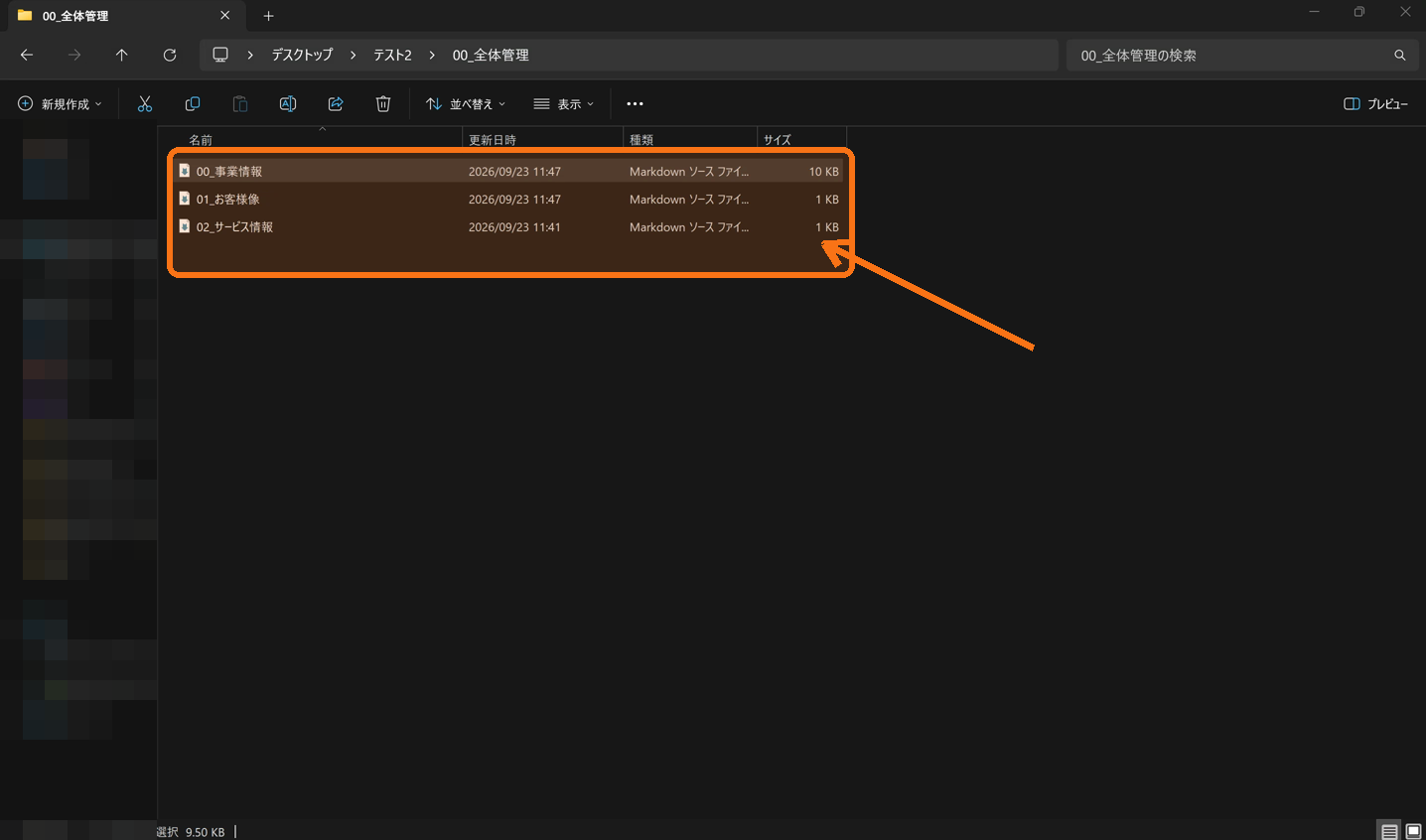Select the file 00_事業情報
The width and height of the screenshot is (1426, 840).
[x=507, y=172]
